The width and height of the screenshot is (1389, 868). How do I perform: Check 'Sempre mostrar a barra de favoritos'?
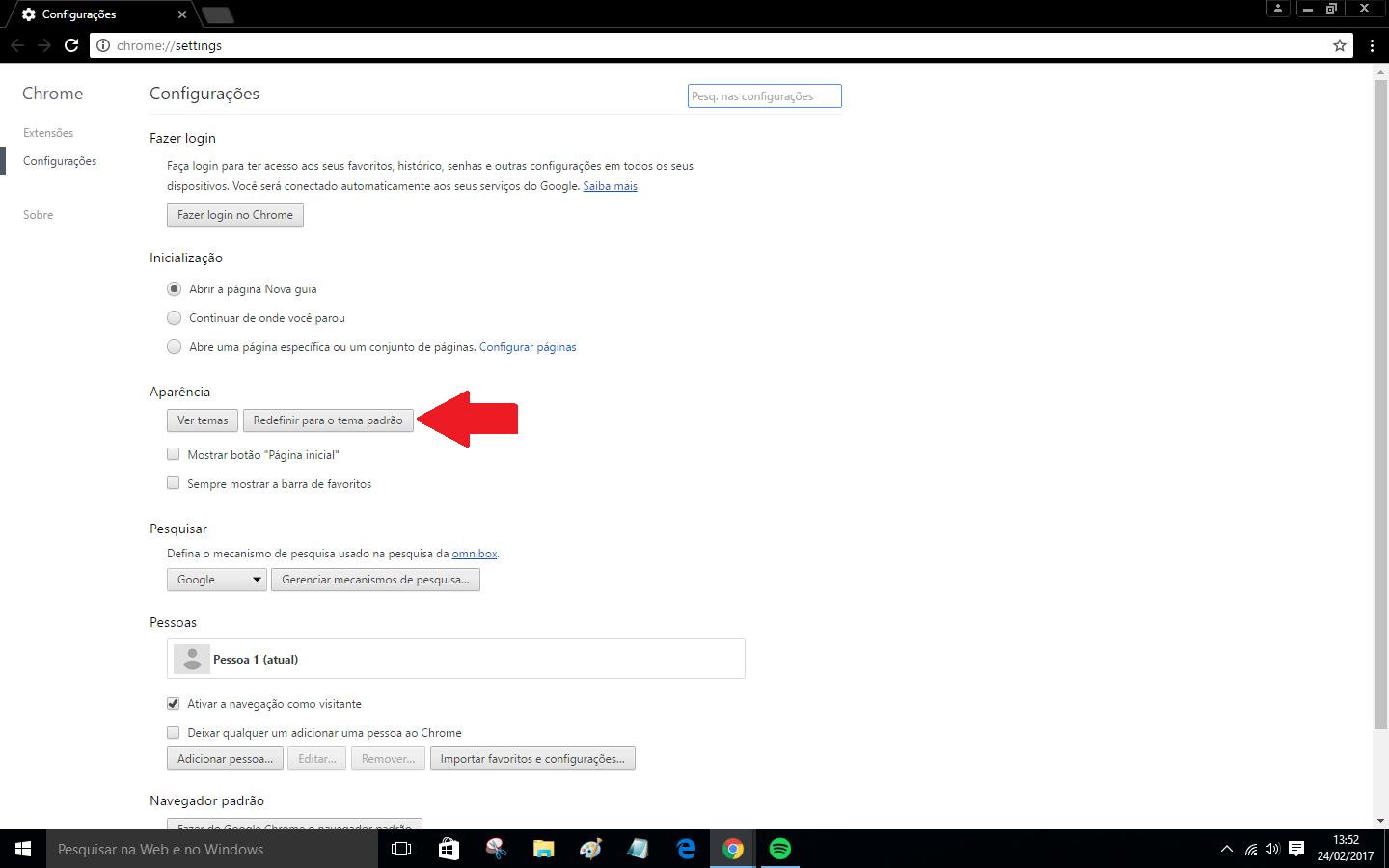coord(173,482)
